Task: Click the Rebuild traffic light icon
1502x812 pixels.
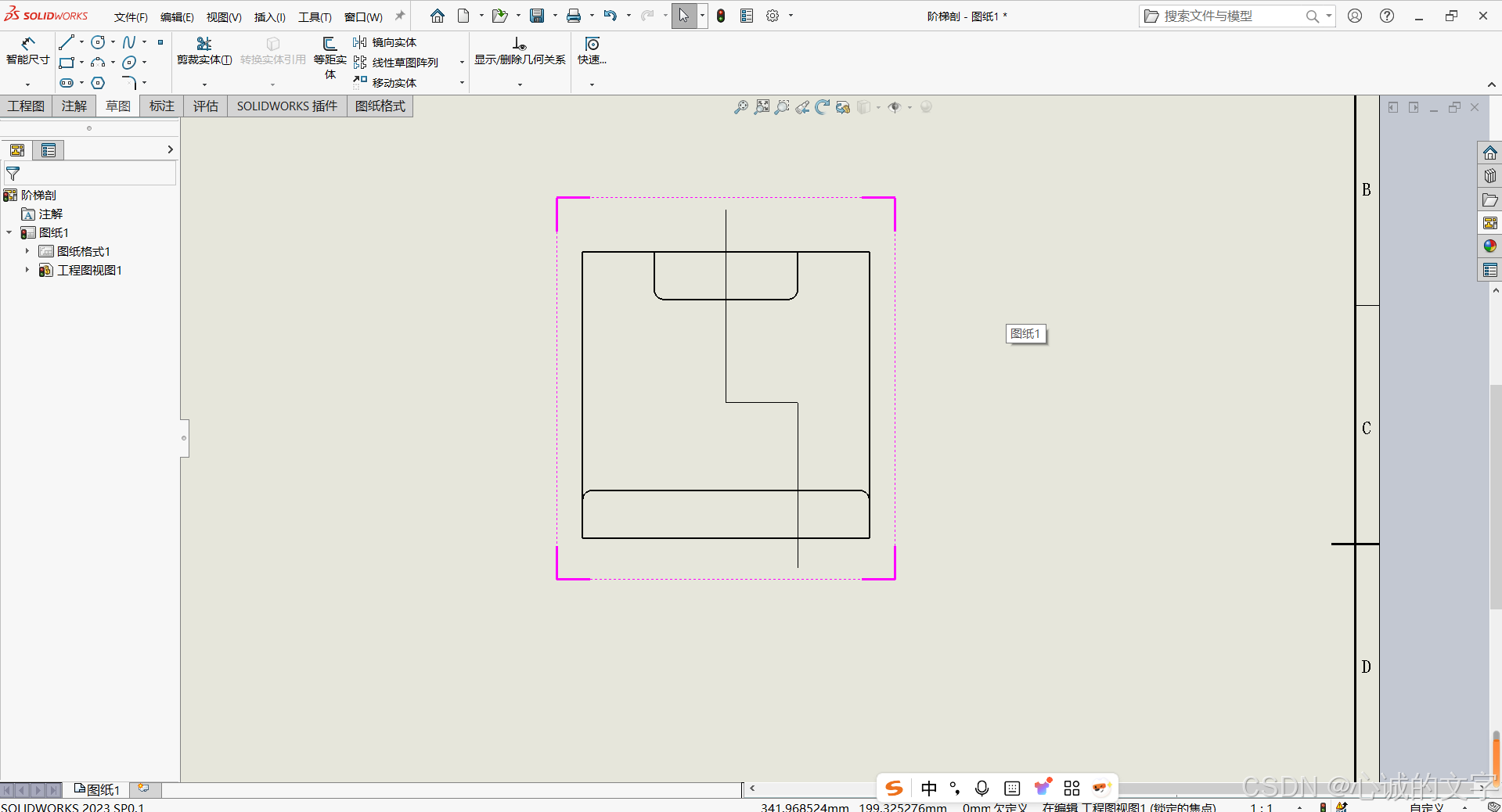Action: pyautogui.click(x=721, y=16)
